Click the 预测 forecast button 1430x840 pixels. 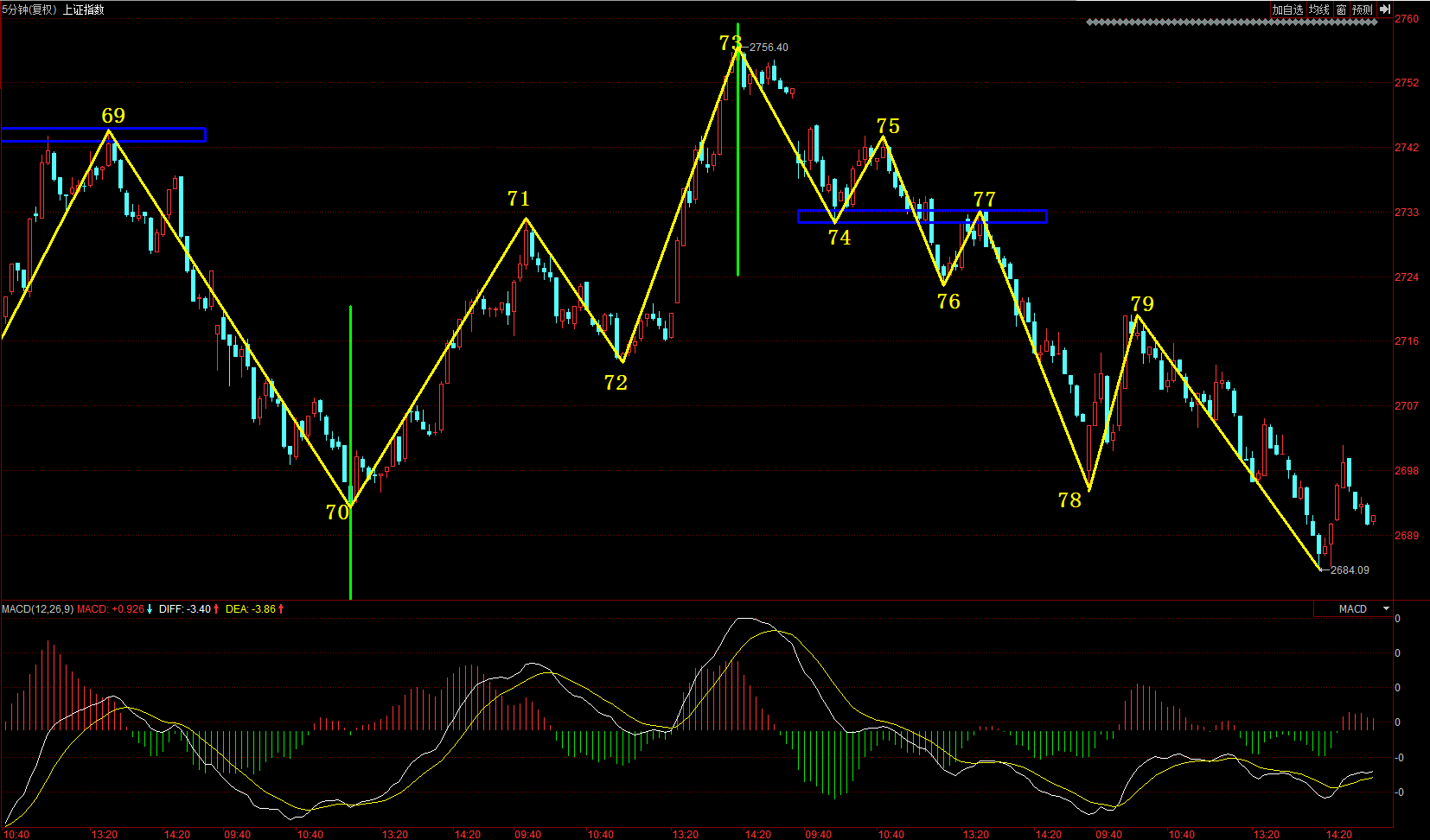(x=1362, y=10)
